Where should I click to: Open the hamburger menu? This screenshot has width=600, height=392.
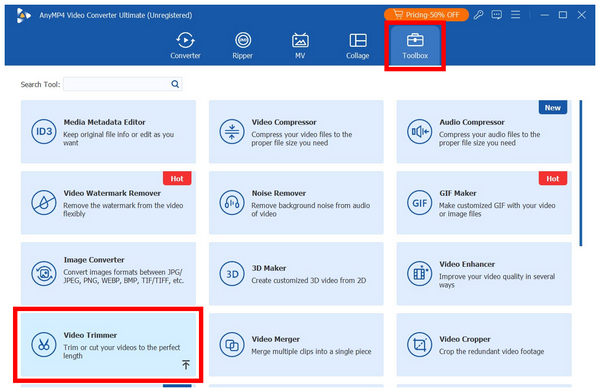click(x=515, y=15)
